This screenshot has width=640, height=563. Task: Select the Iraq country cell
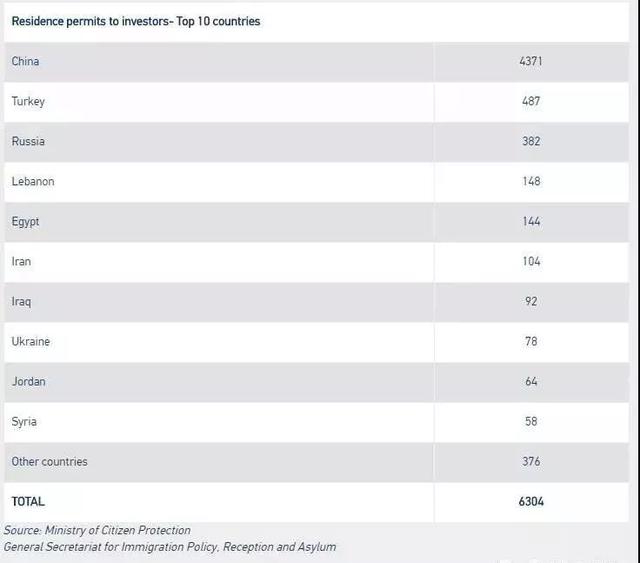(x=22, y=301)
